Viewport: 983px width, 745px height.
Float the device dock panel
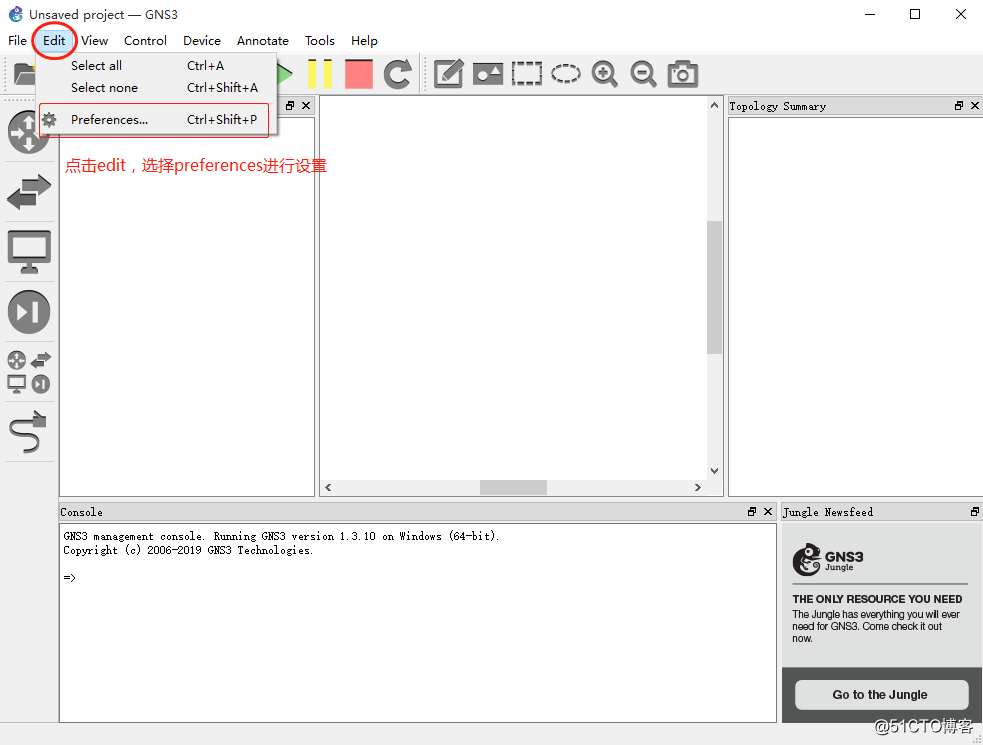(290, 105)
